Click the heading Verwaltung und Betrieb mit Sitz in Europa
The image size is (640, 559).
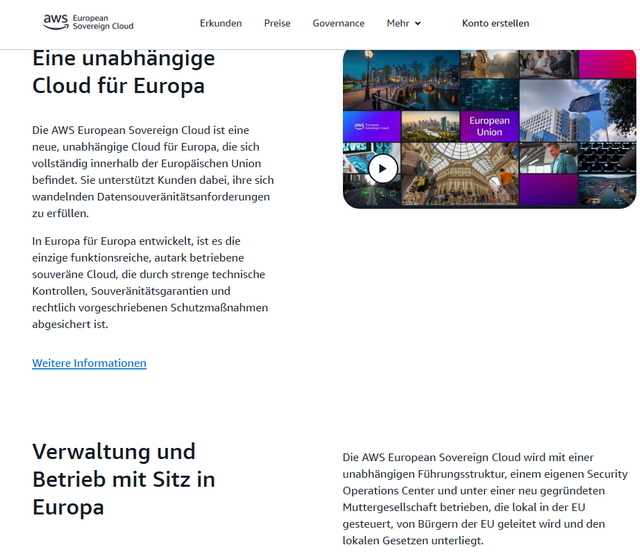point(124,479)
